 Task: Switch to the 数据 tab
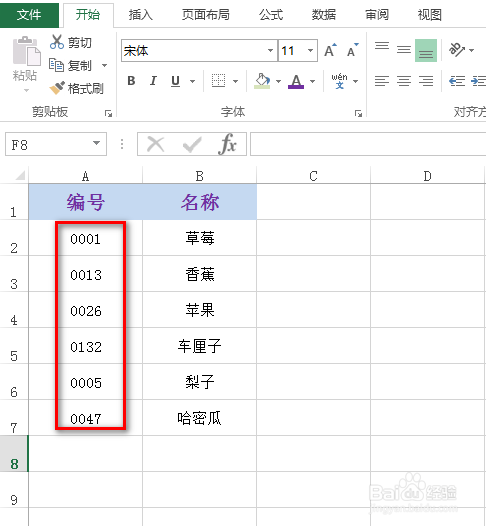click(324, 15)
